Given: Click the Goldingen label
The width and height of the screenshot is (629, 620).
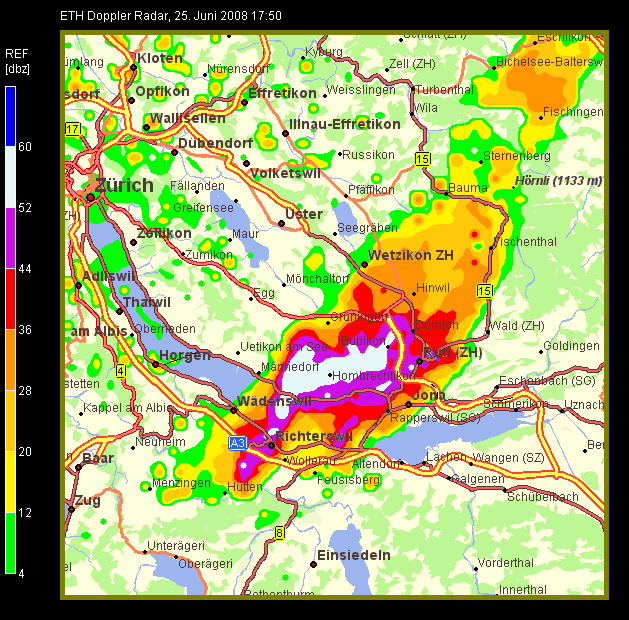Looking at the screenshot, I should click(x=571, y=346).
